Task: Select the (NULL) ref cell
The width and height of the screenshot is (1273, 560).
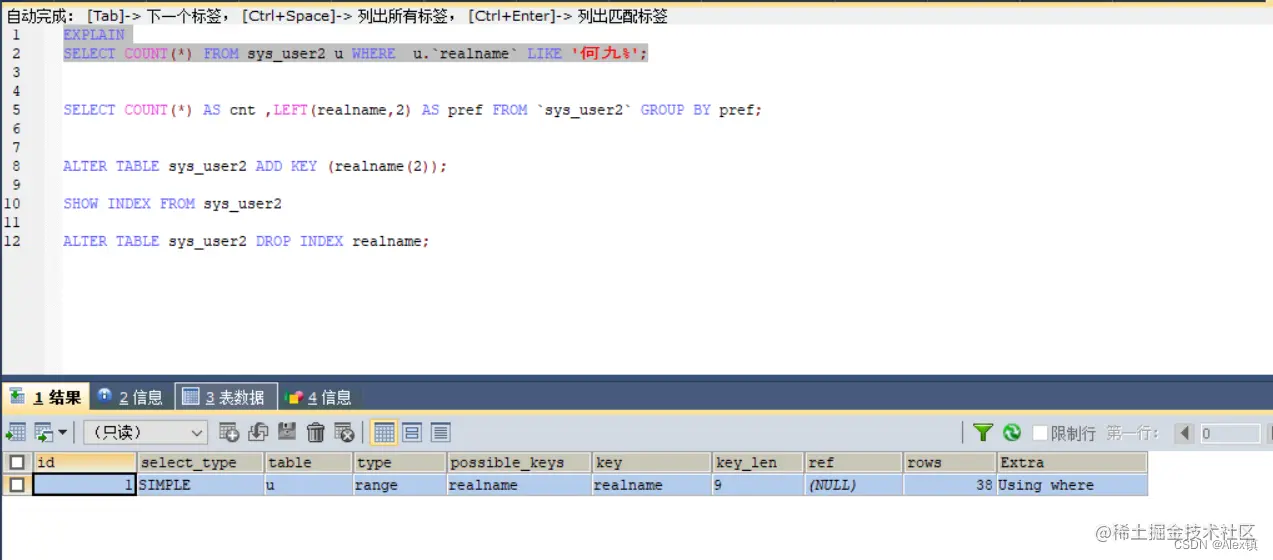Action: click(x=853, y=485)
